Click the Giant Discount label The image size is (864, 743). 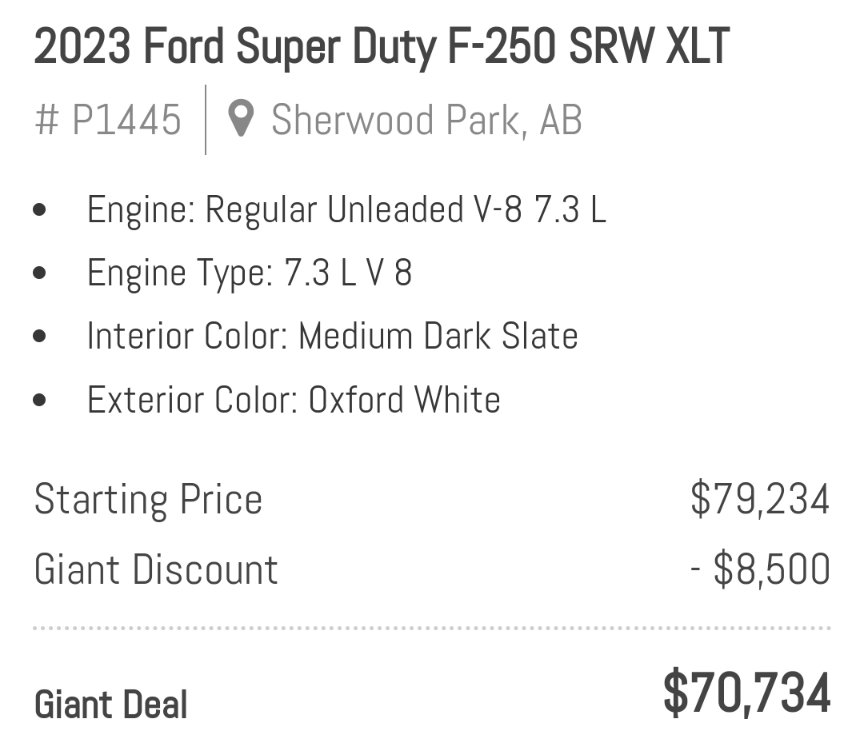click(156, 569)
